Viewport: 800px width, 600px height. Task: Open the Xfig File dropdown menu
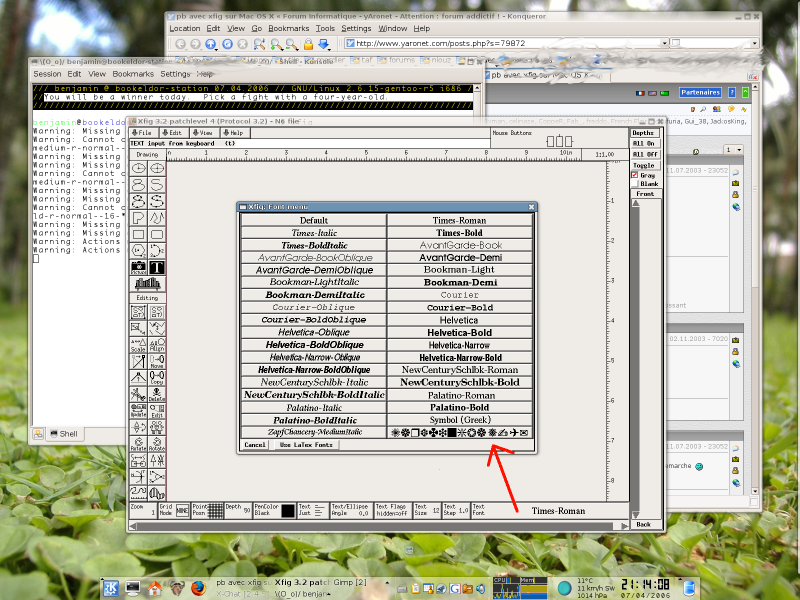click(x=142, y=133)
